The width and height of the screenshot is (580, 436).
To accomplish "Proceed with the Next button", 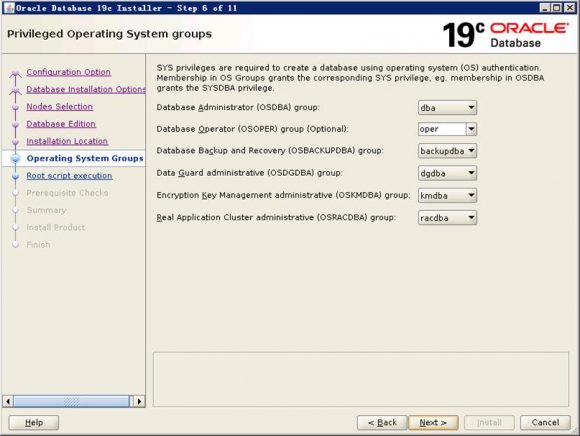I will [x=433, y=422].
